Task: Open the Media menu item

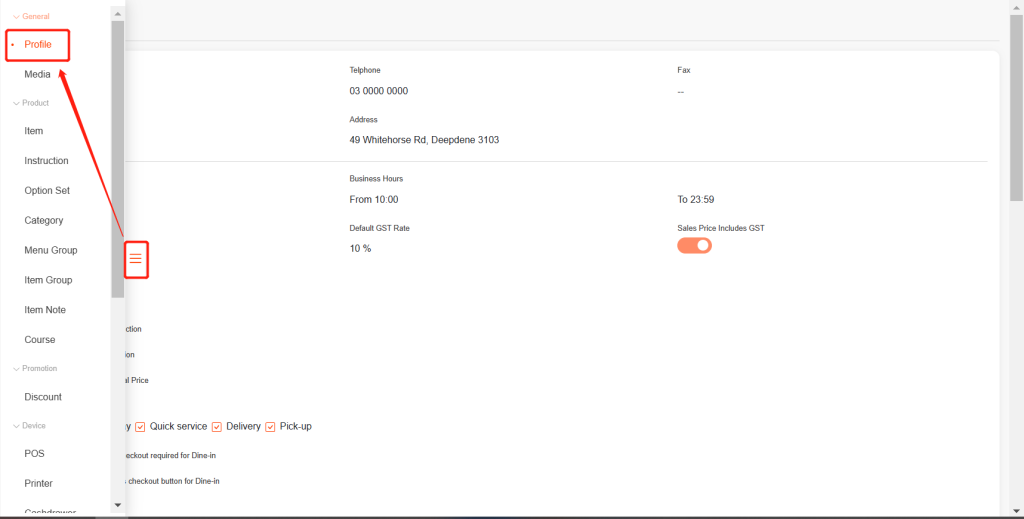Action: (37, 74)
